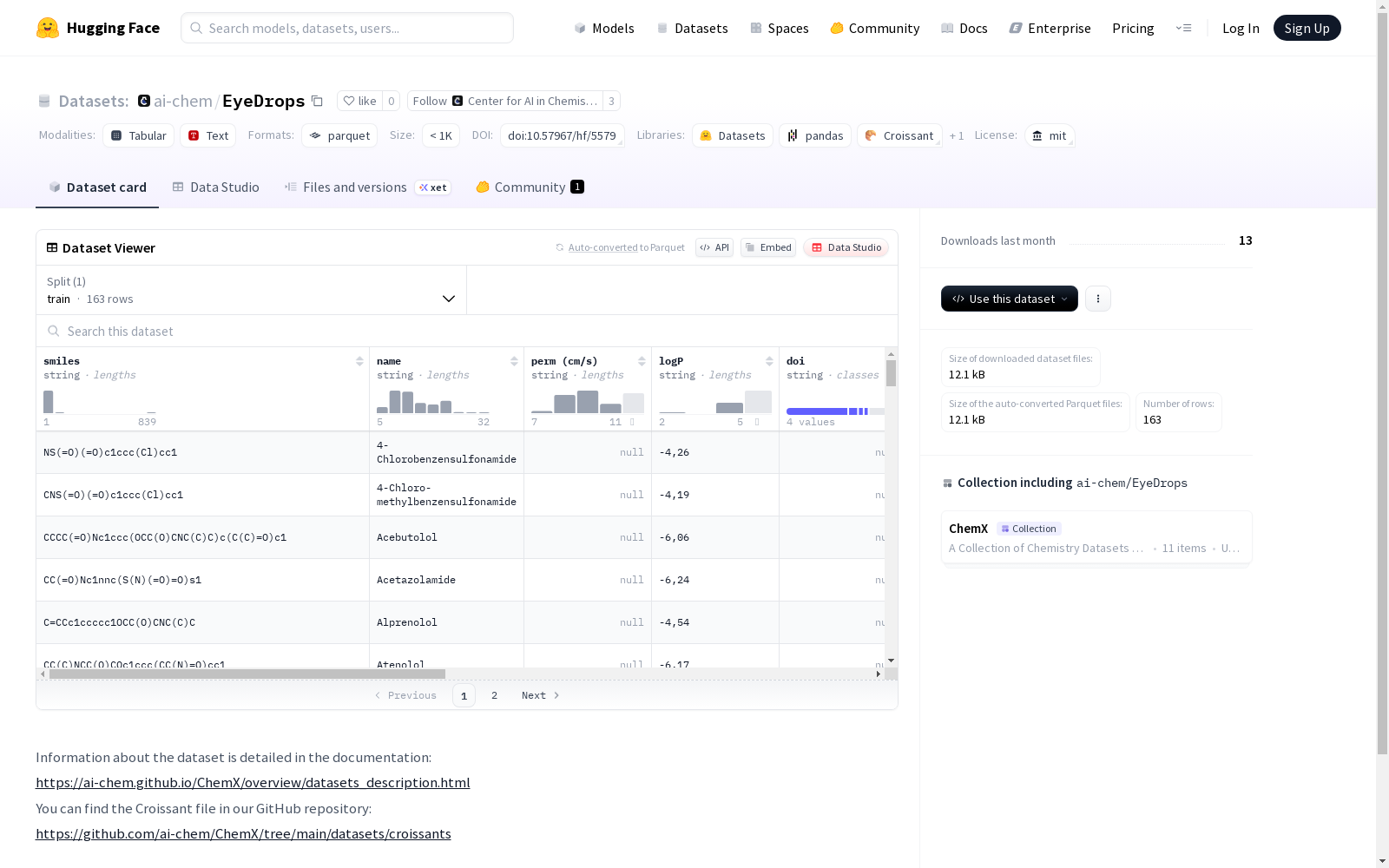Viewport: 1389px width, 868px height.
Task: Click the name lengths histogram
Action: click(x=433, y=402)
